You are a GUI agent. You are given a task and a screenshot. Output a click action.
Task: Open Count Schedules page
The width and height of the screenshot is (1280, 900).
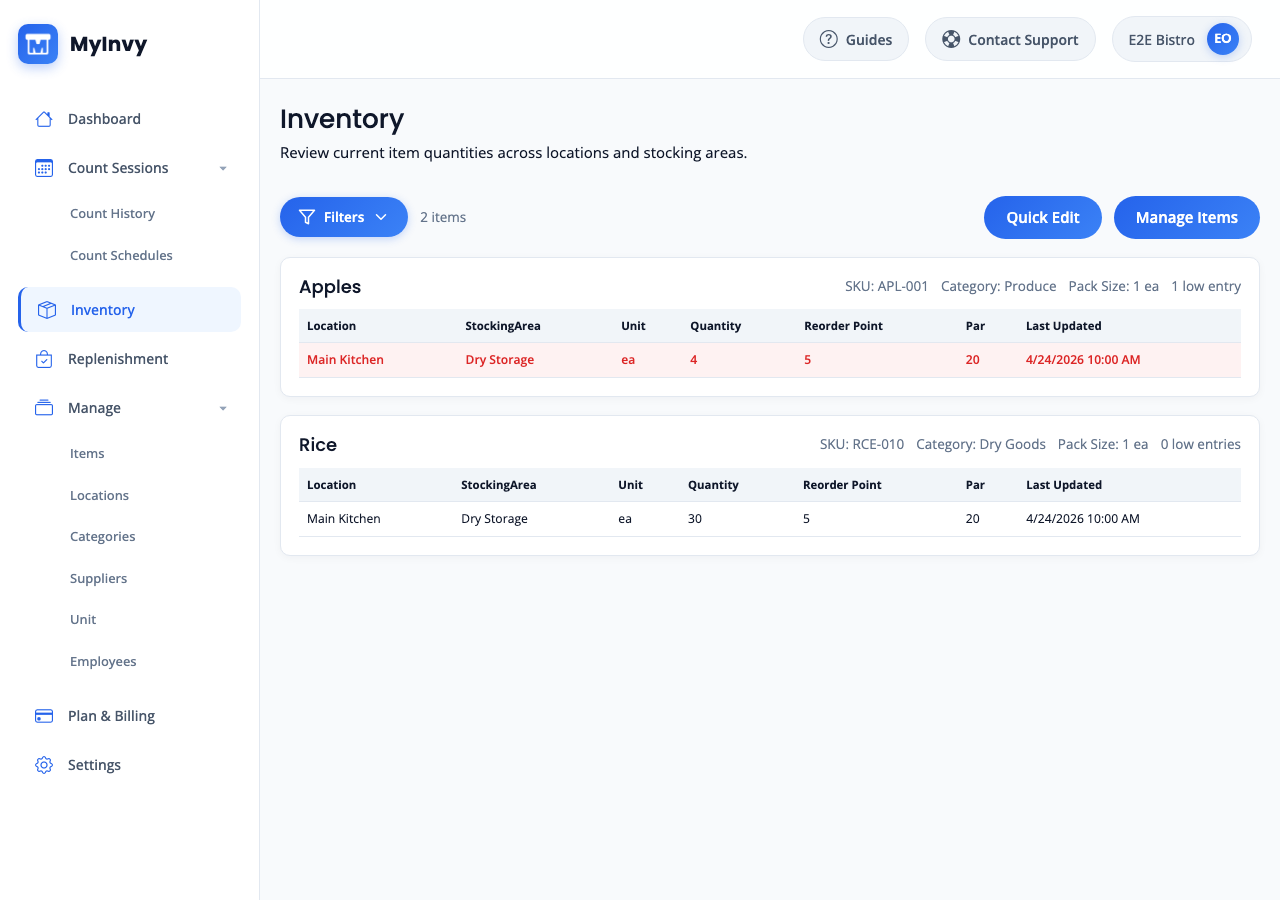[x=121, y=255]
